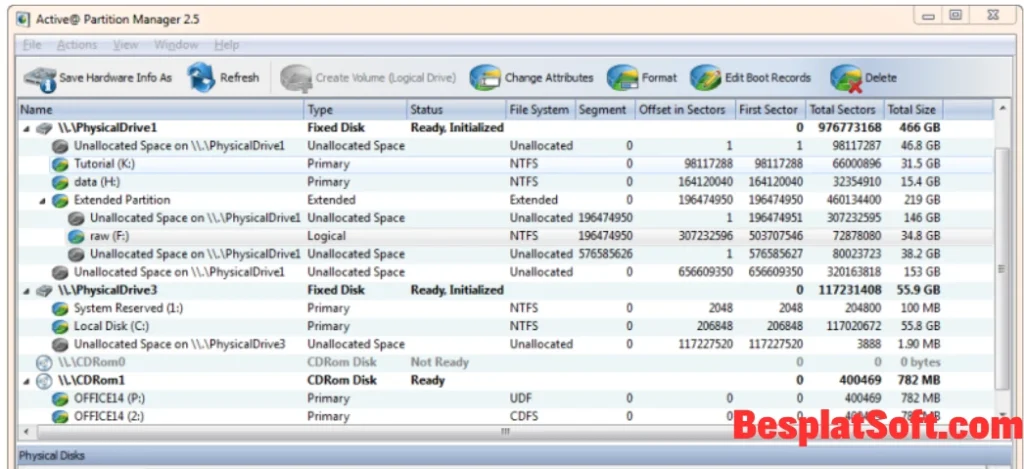The width and height of the screenshot is (1024, 469).
Task: Click the UDF file system cell
Action: pos(520,398)
